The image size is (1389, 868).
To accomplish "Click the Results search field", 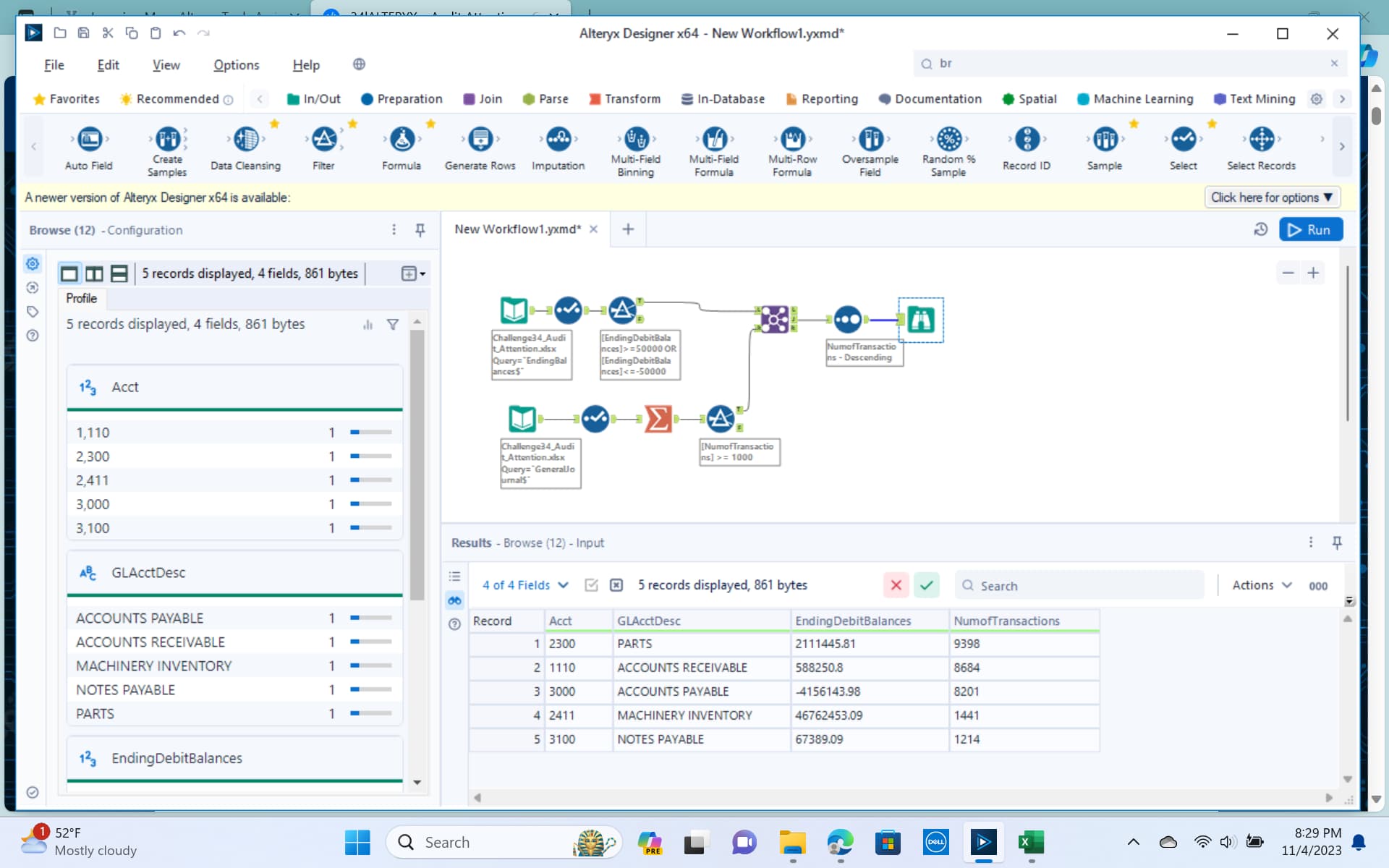I will pyautogui.click(x=1079, y=585).
